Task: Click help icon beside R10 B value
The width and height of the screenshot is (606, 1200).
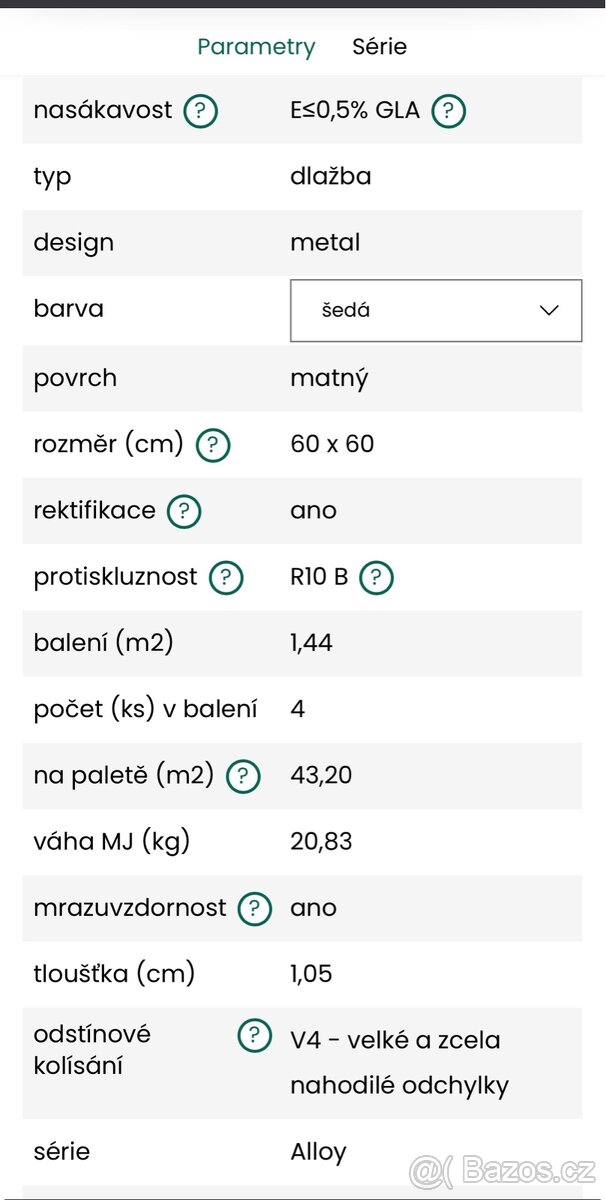Action: tap(376, 577)
